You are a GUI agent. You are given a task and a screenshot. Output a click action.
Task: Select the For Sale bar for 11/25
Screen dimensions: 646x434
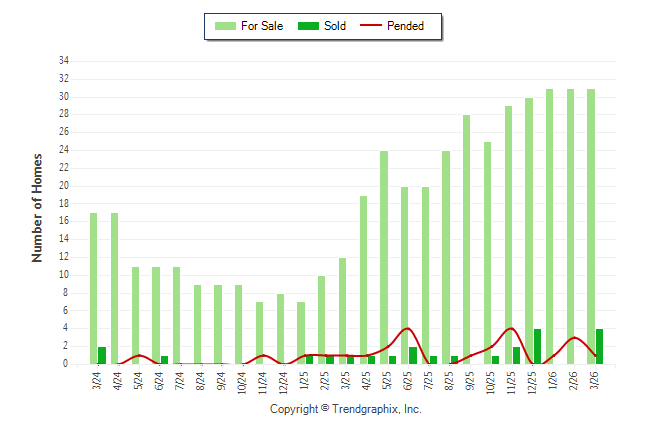coord(508,235)
